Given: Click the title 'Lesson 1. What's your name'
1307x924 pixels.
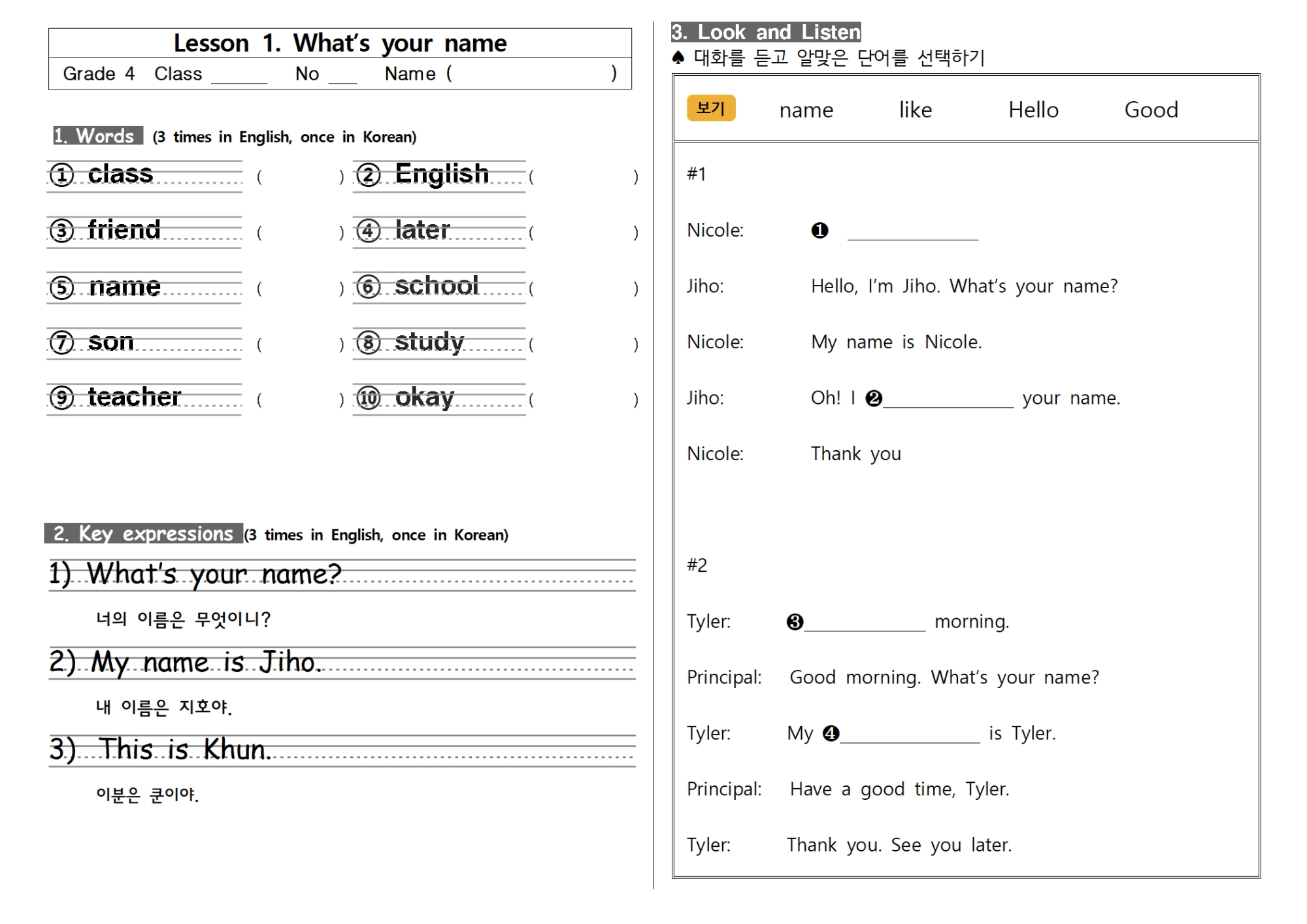Looking at the screenshot, I should (x=340, y=43).
